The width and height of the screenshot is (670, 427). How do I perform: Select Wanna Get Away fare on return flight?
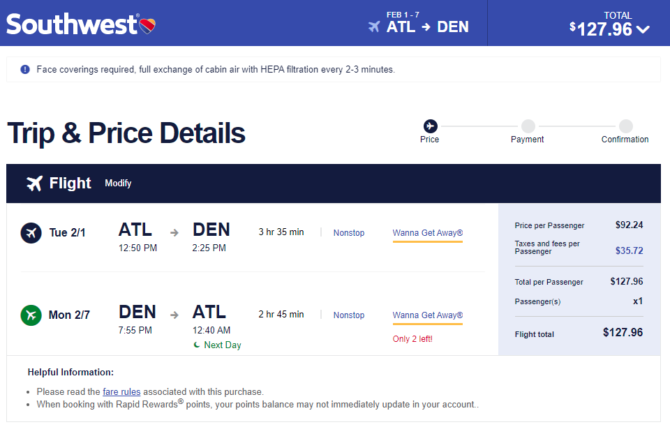tap(427, 315)
